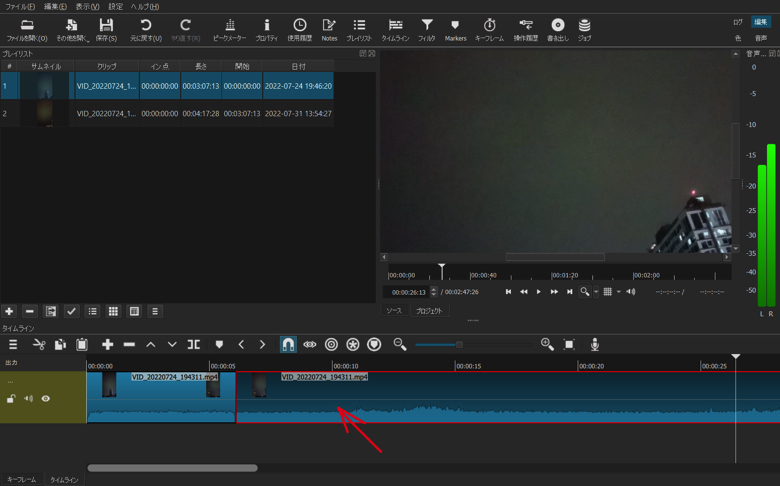Play the video in the player

(538, 292)
